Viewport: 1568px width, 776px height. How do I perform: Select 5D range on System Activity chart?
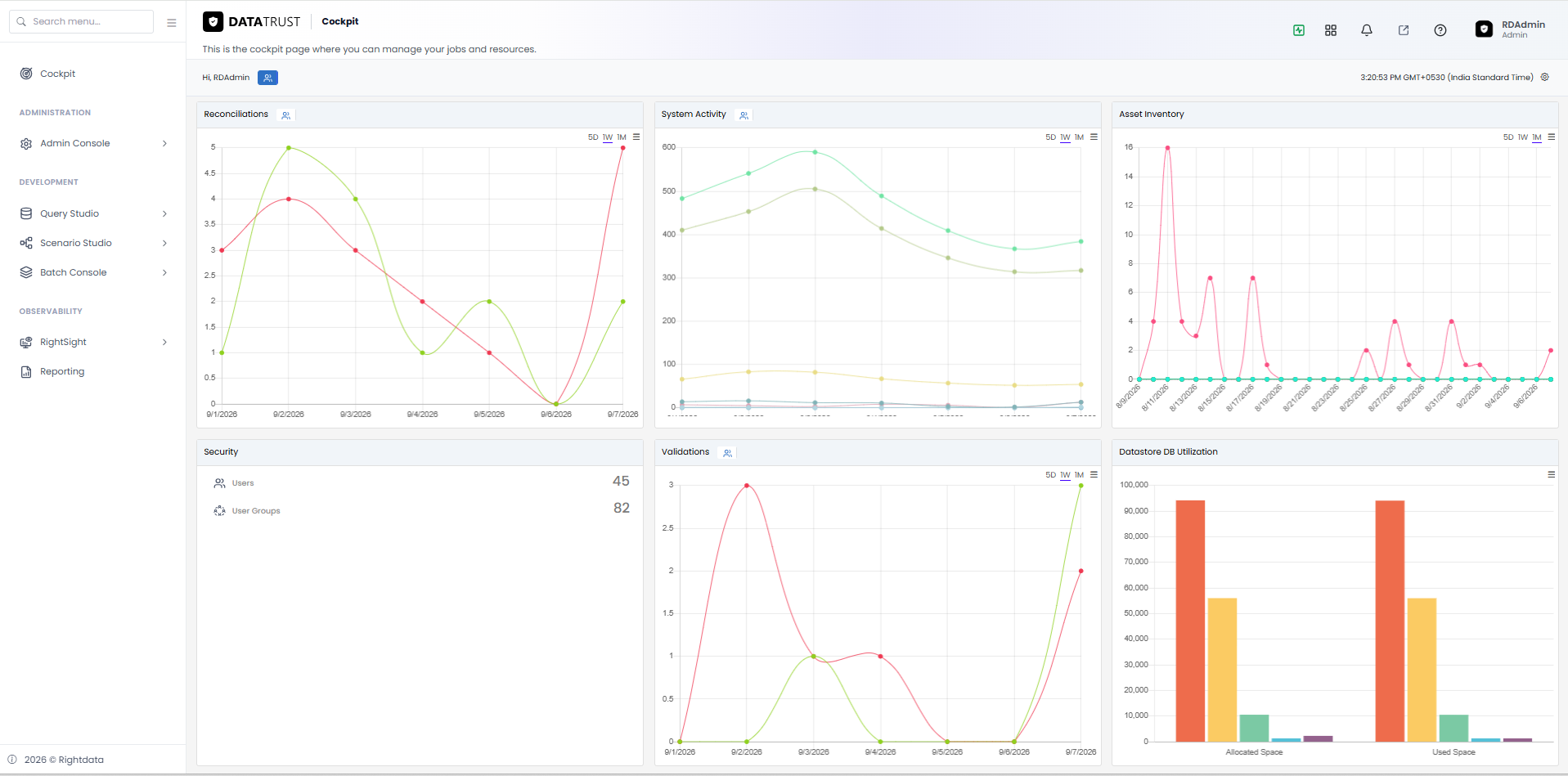click(1050, 137)
